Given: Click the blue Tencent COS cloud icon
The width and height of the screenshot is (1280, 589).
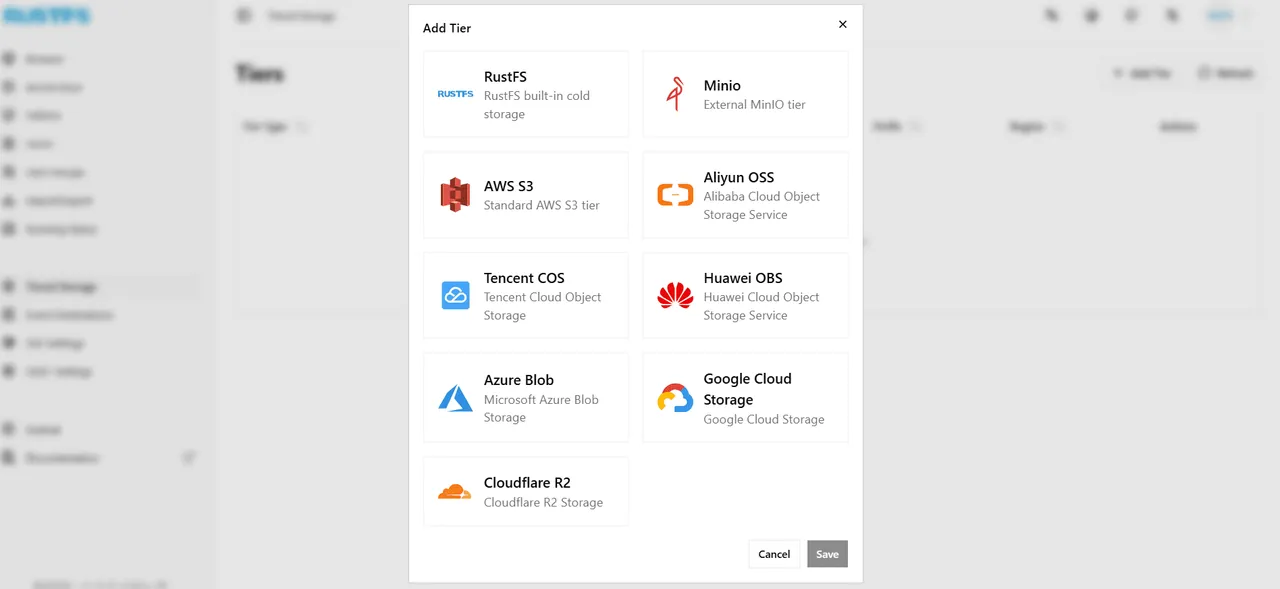Looking at the screenshot, I should point(456,295).
